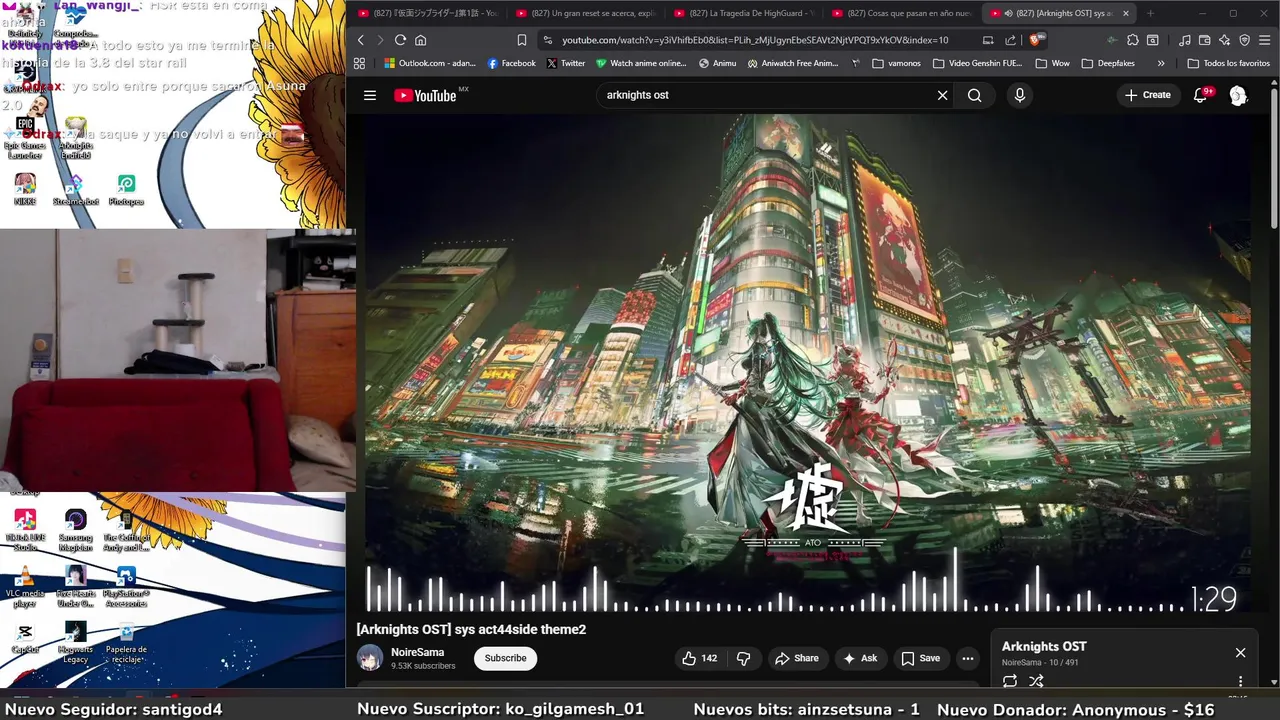The width and height of the screenshot is (1280, 720).
Task: Open the Aniwatch Free Anime bookmark
Action: click(x=793, y=63)
